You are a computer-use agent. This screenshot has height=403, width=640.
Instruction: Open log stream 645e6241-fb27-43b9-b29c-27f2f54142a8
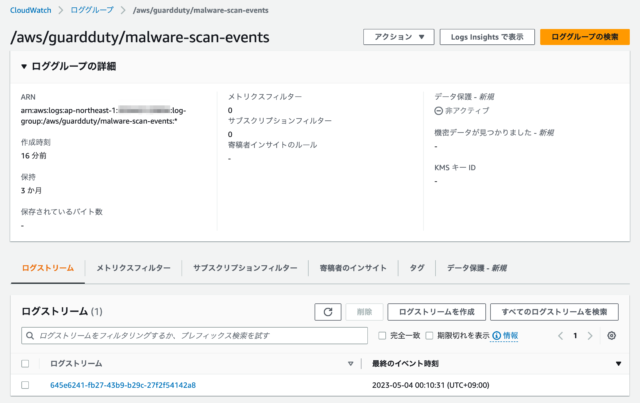tap(123, 385)
